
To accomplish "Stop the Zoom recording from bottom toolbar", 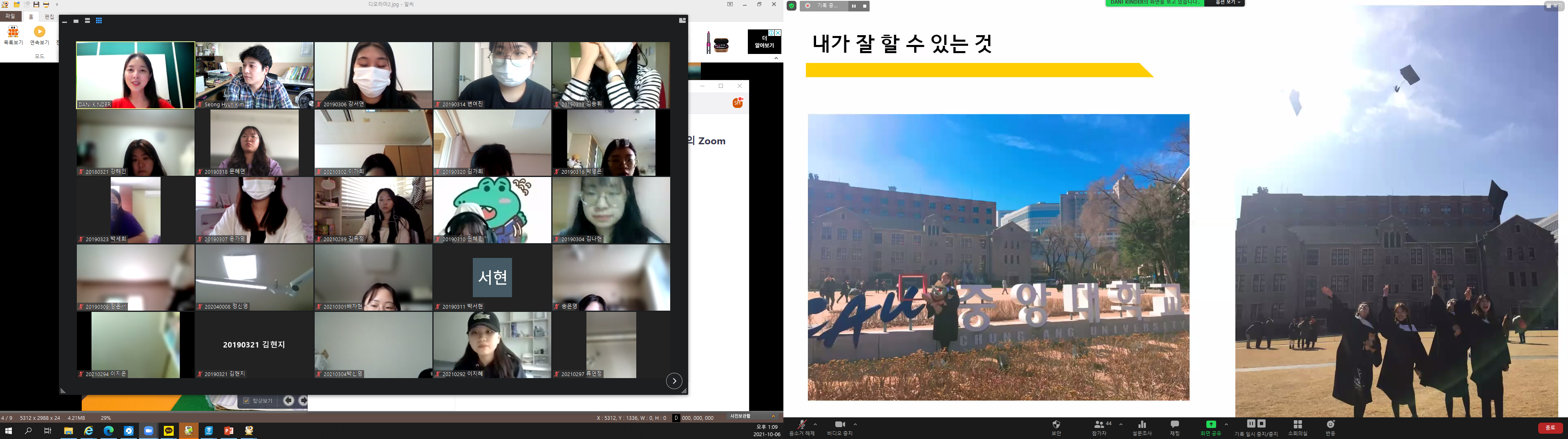I will pos(1262,424).
